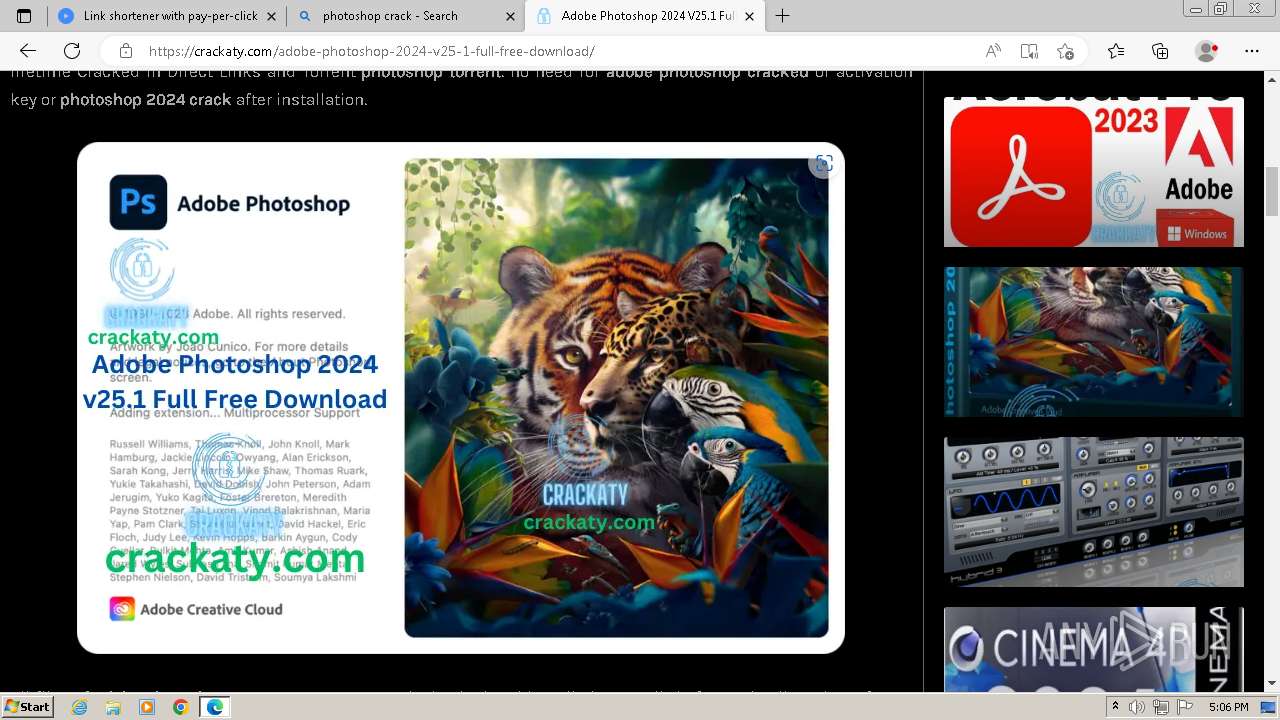
Task: Show hidden system tray icons
Action: [x=1116, y=707]
